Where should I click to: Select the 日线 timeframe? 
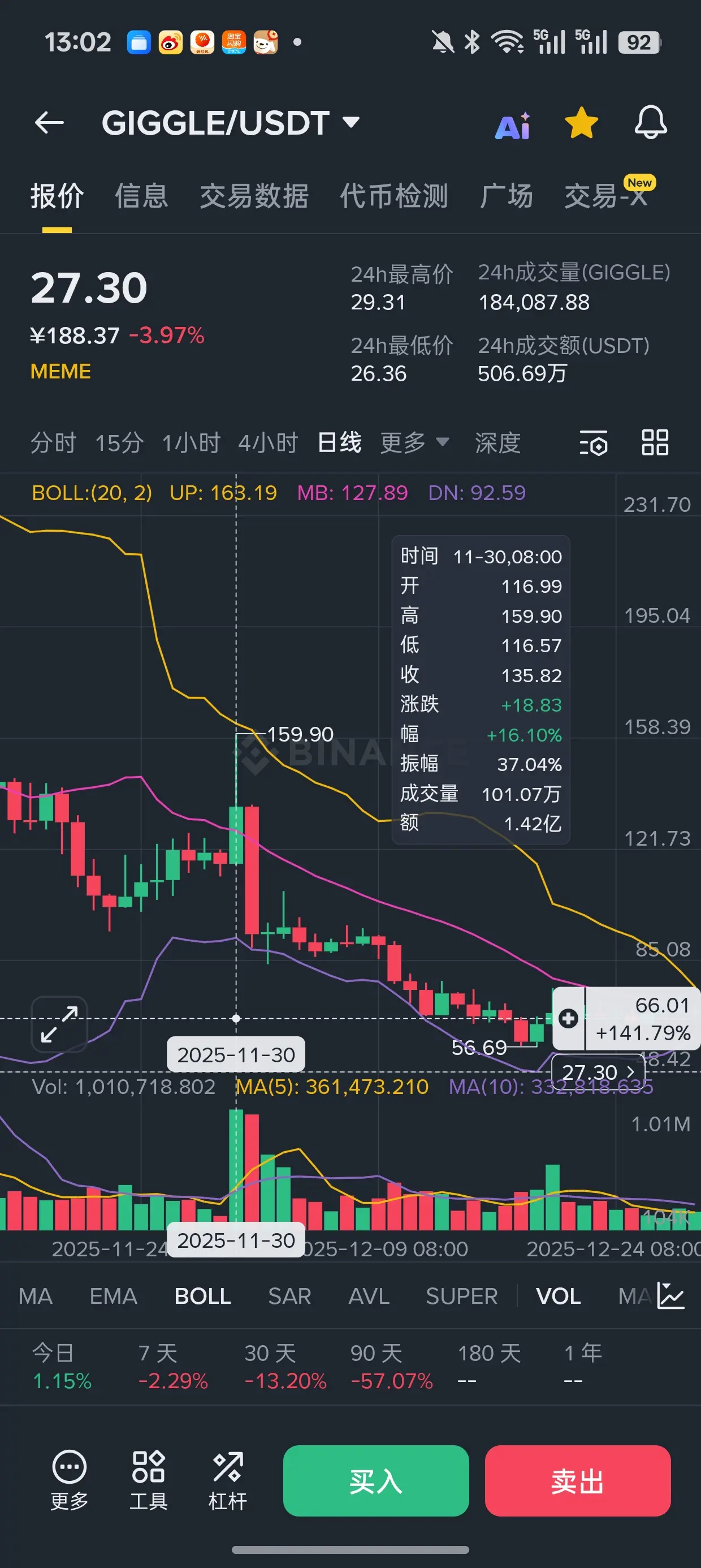pyautogui.click(x=340, y=442)
